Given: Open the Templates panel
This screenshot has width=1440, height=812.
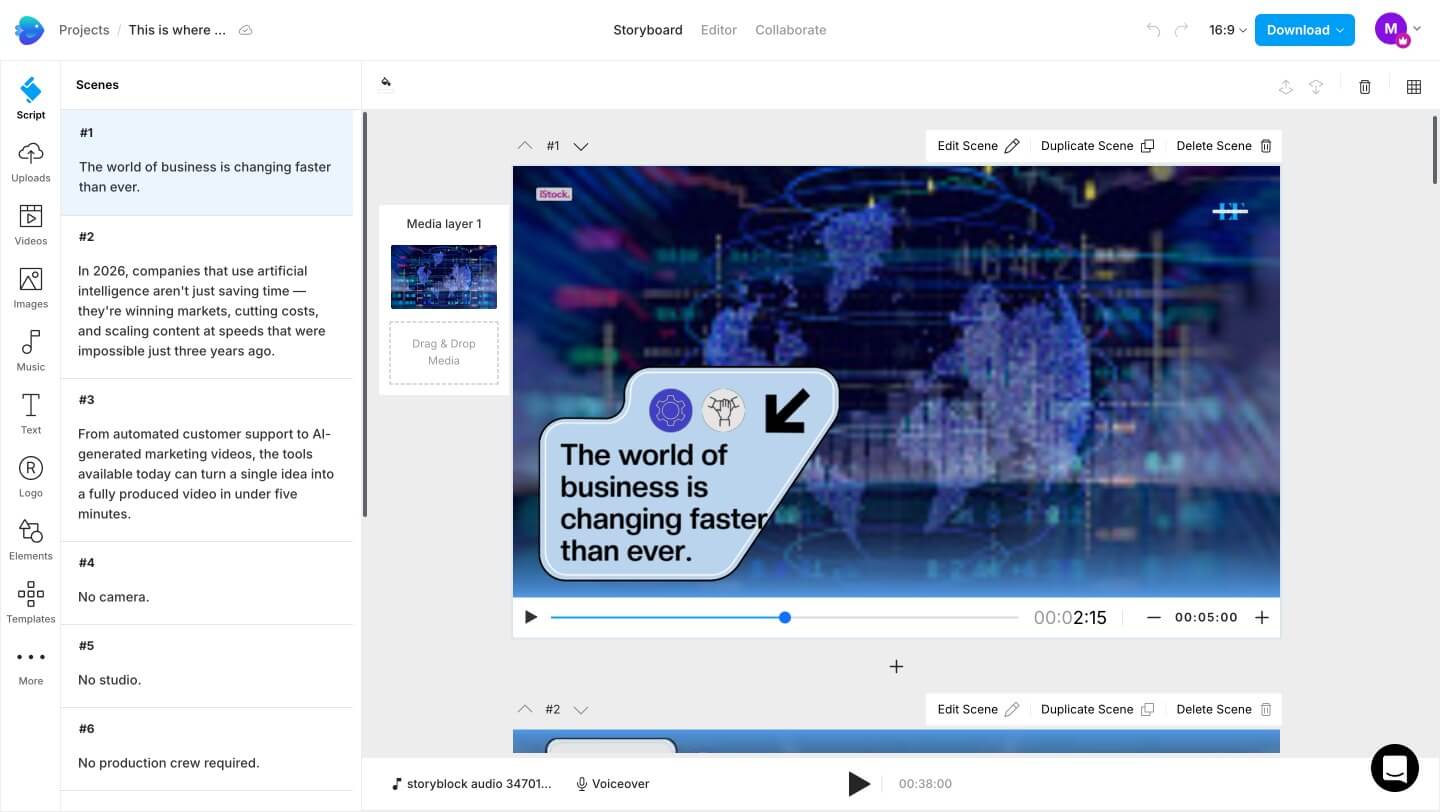Looking at the screenshot, I should [31, 603].
